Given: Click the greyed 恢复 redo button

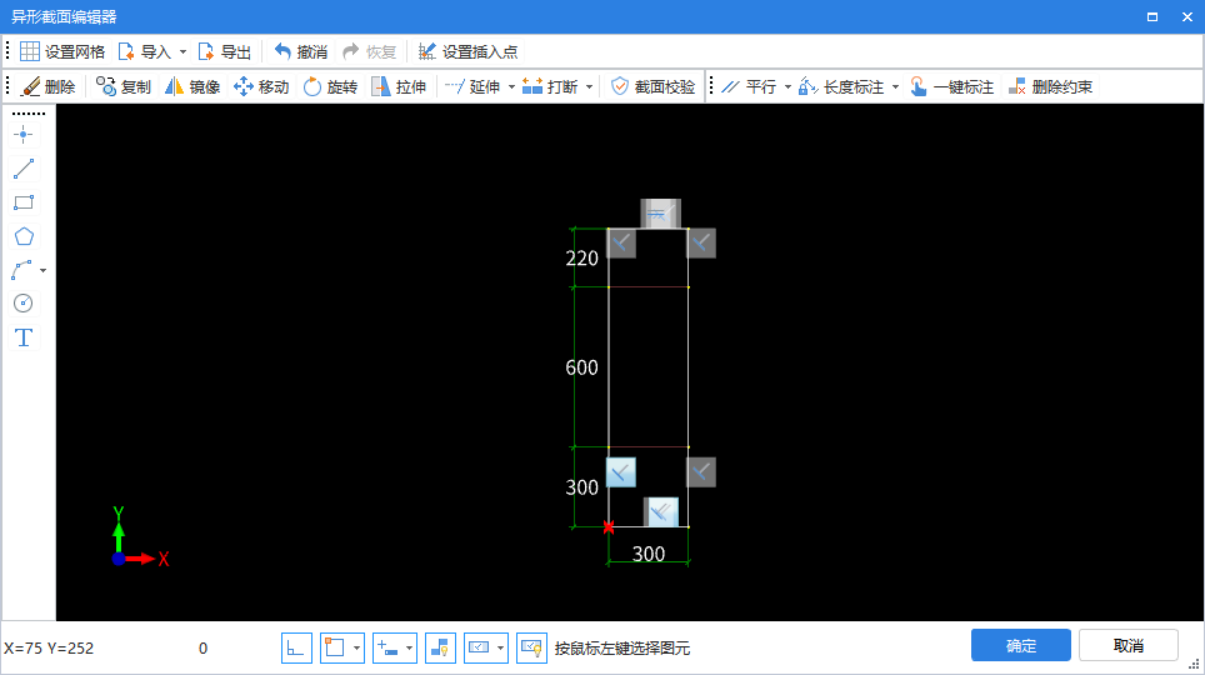Looking at the screenshot, I should coord(369,52).
